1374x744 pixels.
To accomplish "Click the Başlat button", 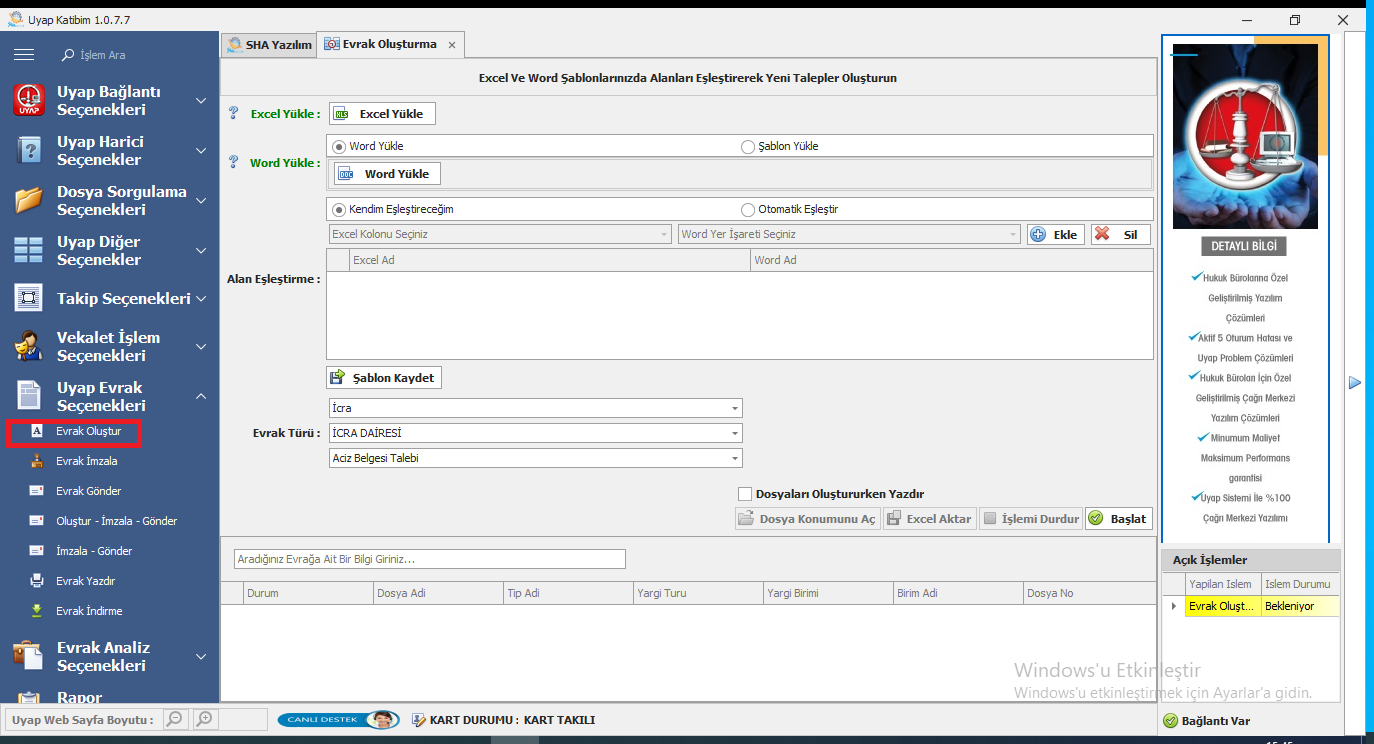I will tap(1119, 519).
